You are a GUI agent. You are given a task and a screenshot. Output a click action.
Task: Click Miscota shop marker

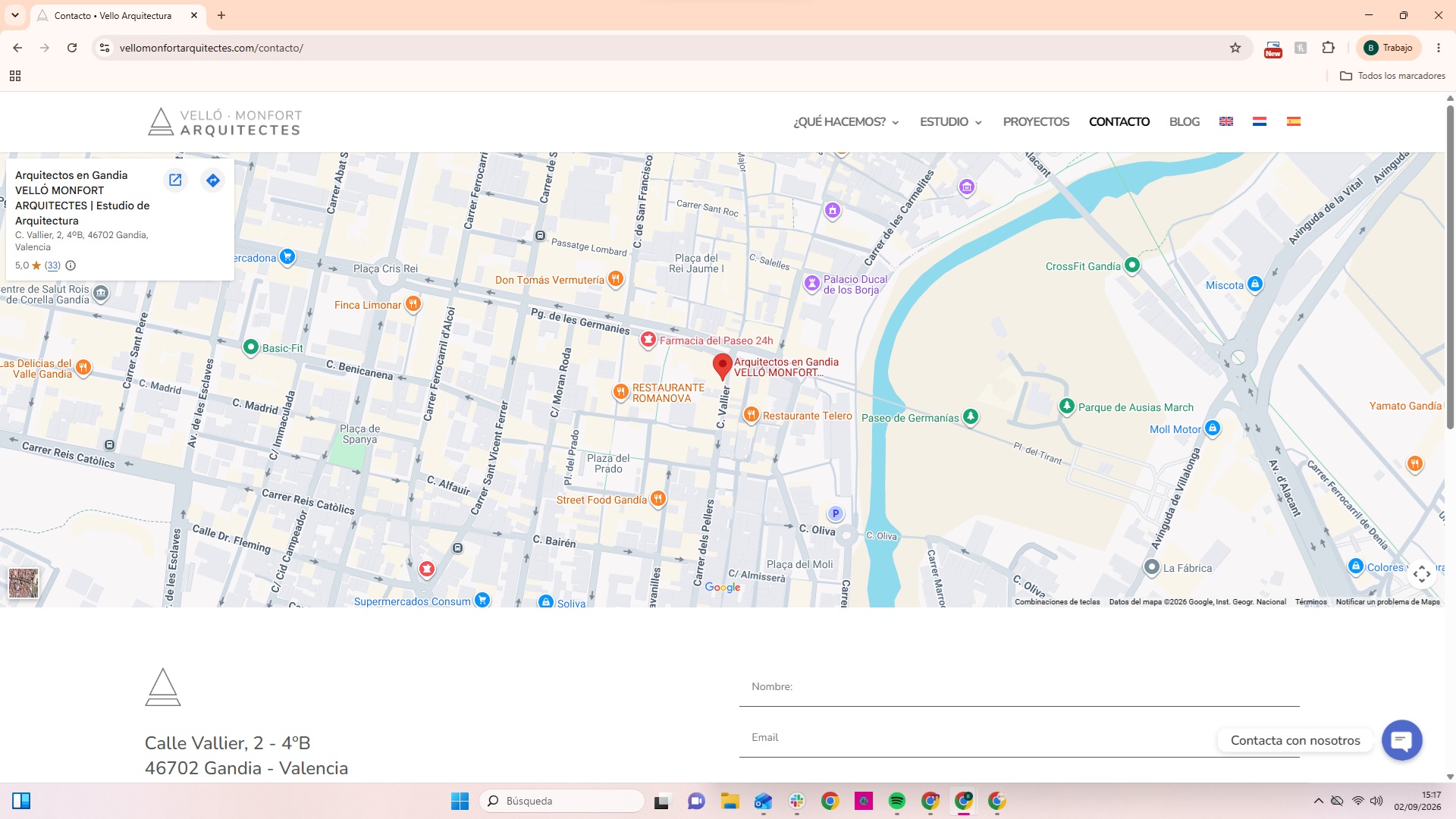tap(1255, 284)
